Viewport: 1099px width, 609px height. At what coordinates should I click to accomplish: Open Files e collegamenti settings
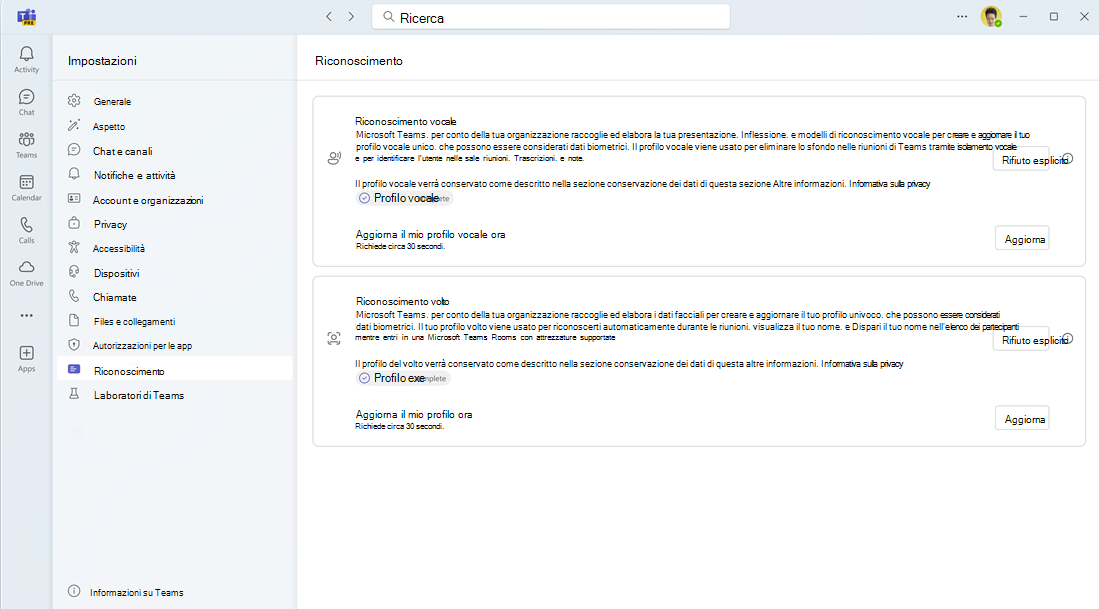(175, 321)
